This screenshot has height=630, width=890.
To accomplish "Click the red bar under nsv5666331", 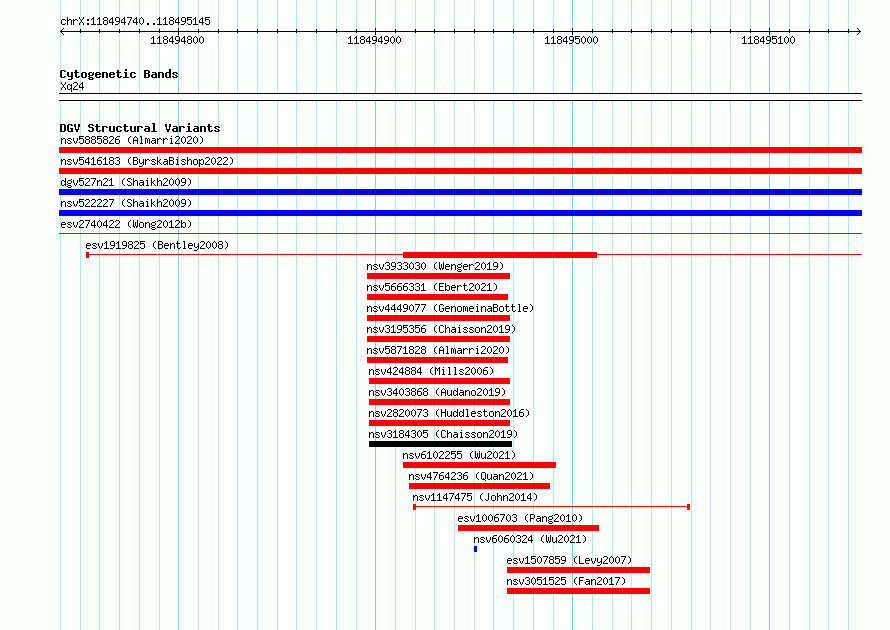I will point(437,297).
